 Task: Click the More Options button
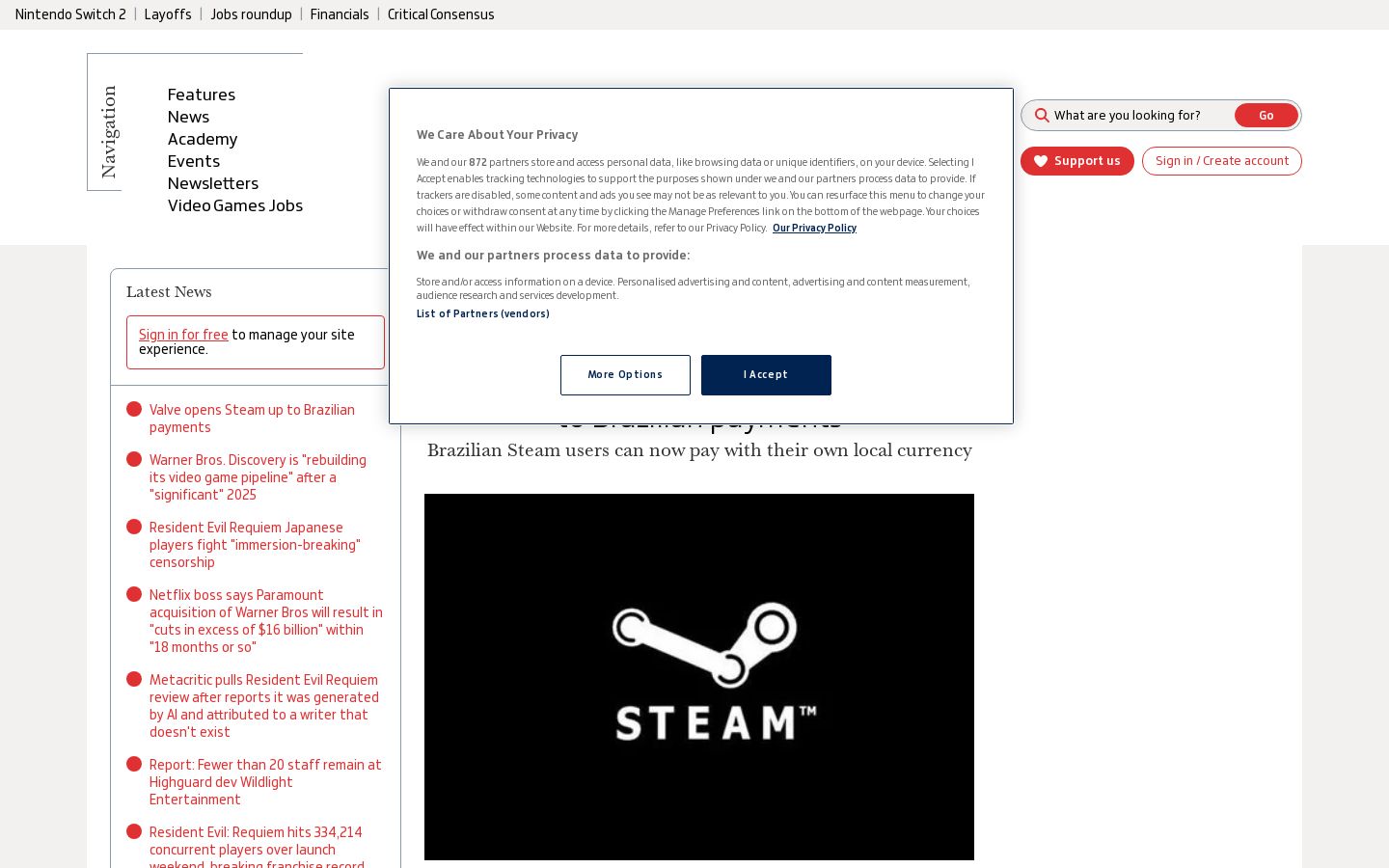coord(625,375)
